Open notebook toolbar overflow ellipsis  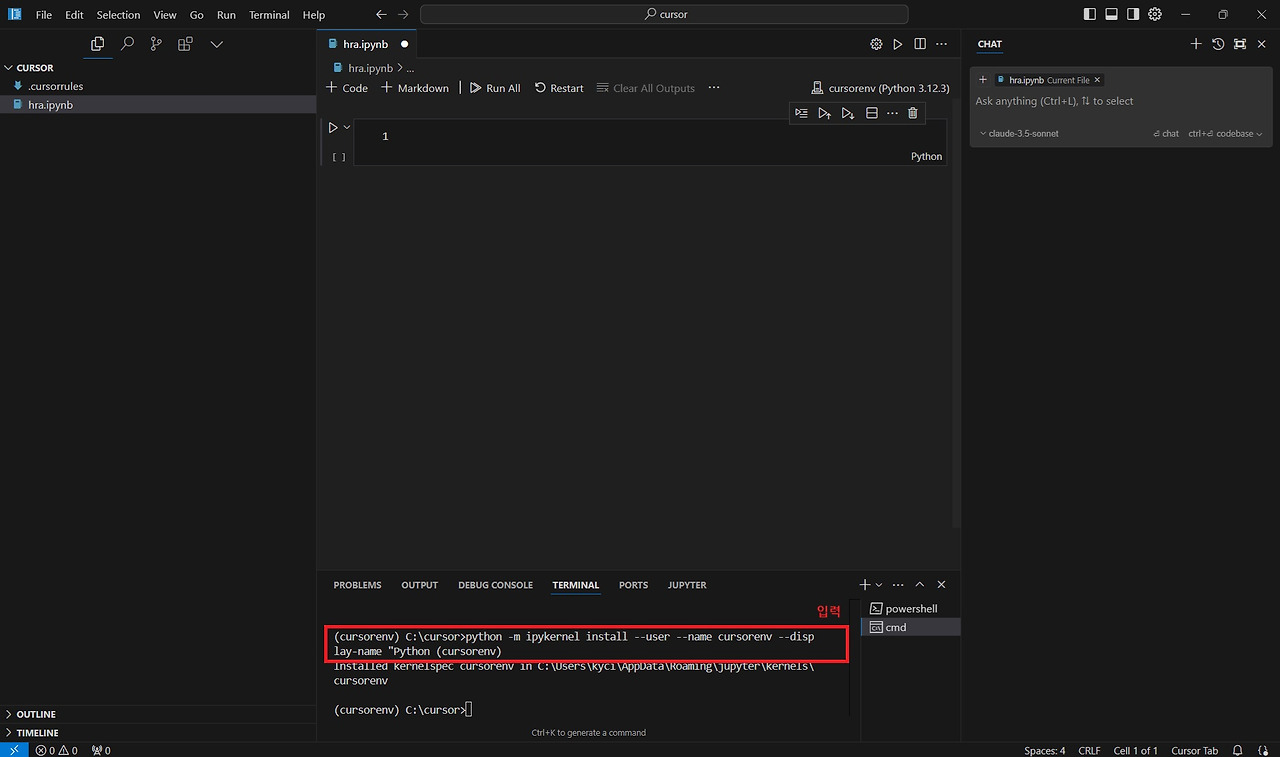714,88
